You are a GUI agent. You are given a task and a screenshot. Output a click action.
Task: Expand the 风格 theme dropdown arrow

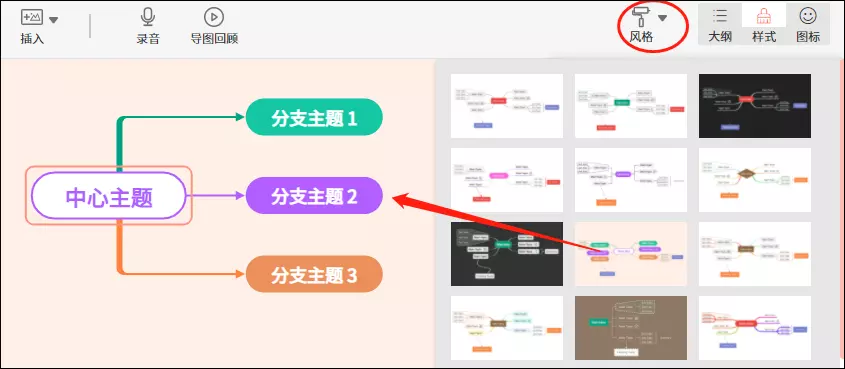pyautogui.click(x=662, y=18)
